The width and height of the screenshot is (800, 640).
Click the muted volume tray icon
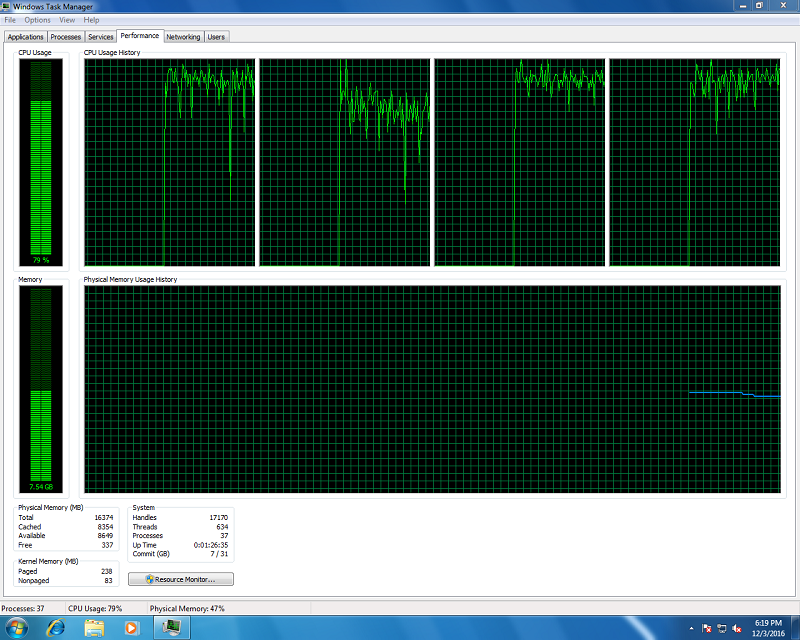tap(737, 628)
